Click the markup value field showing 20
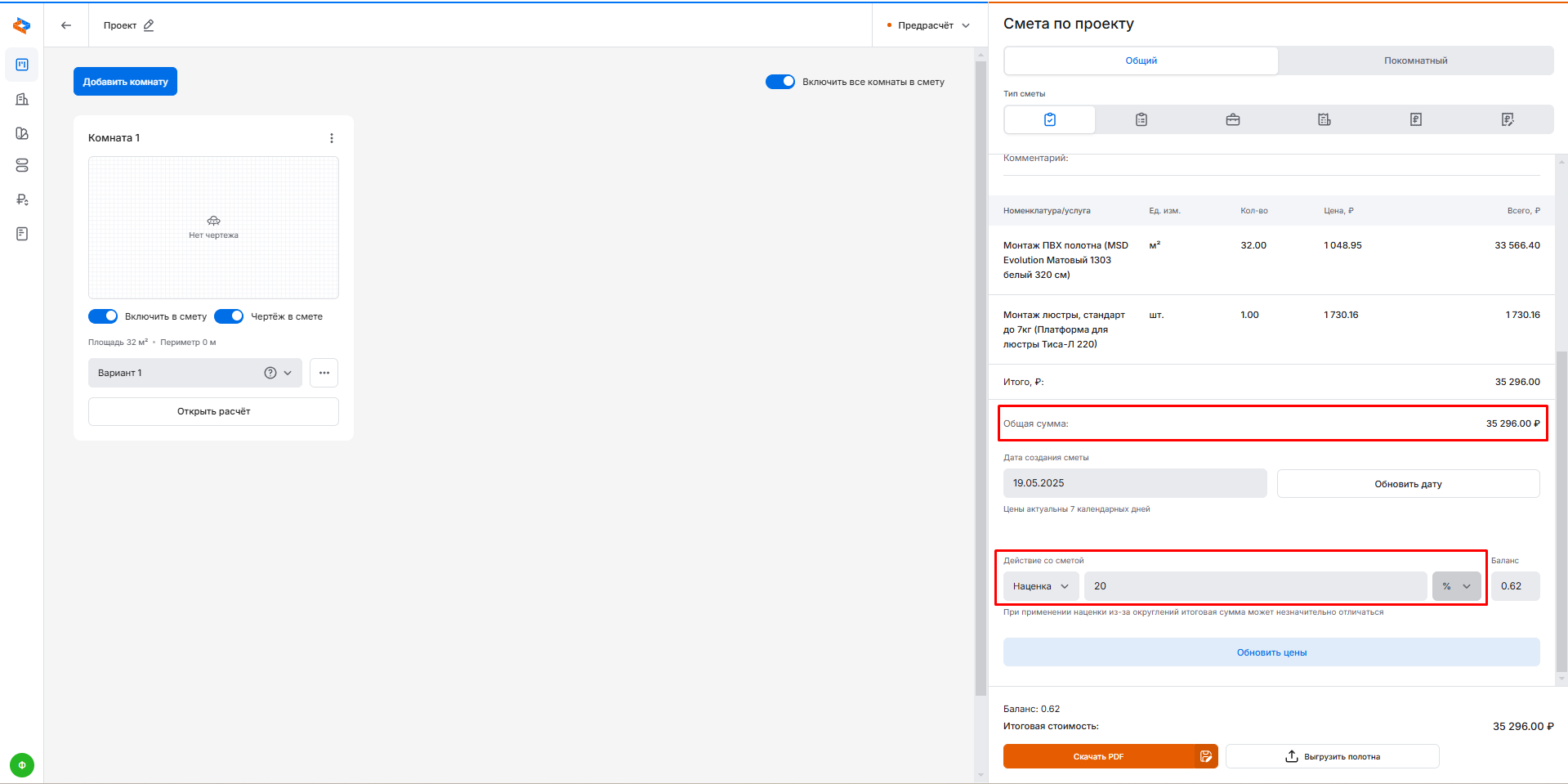1568x784 pixels. point(1254,586)
